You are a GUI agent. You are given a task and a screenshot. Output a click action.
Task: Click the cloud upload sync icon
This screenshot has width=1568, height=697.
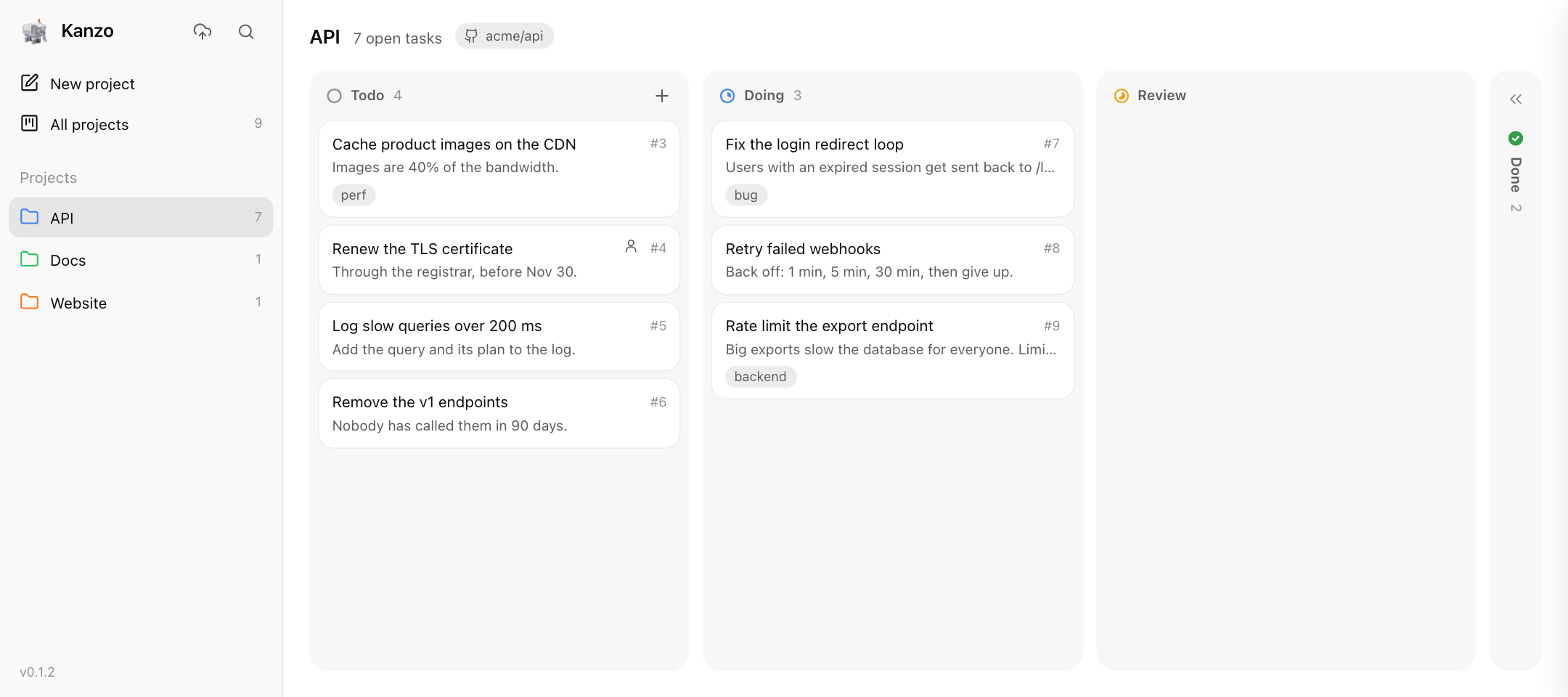203,31
